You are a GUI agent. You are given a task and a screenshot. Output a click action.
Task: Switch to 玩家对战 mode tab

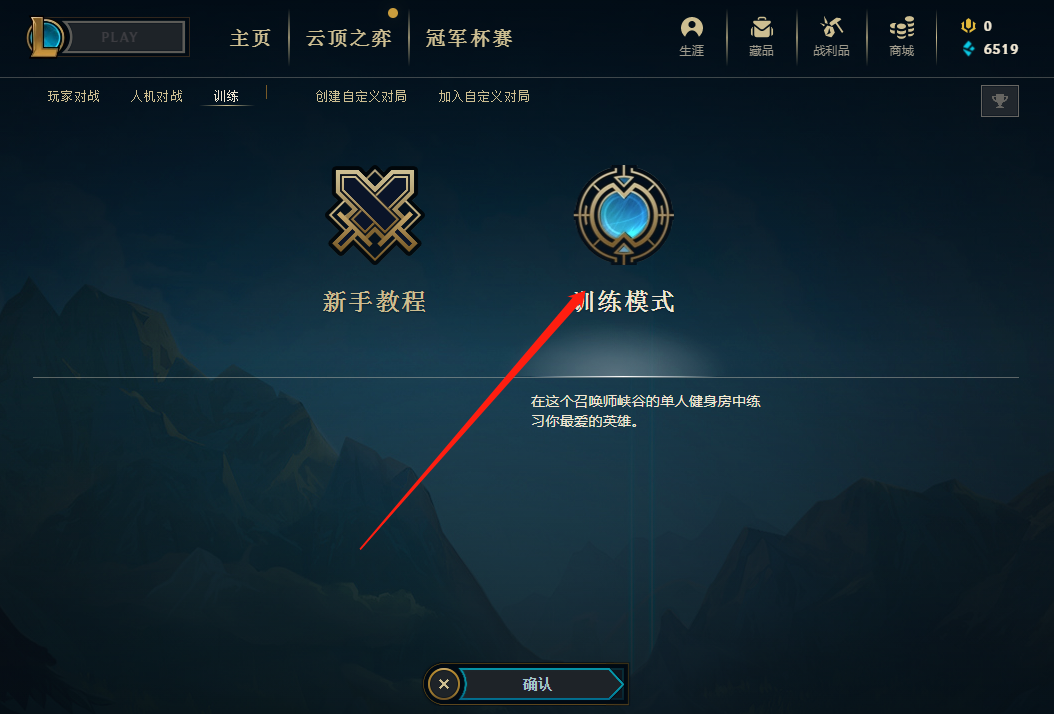[74, 96]
